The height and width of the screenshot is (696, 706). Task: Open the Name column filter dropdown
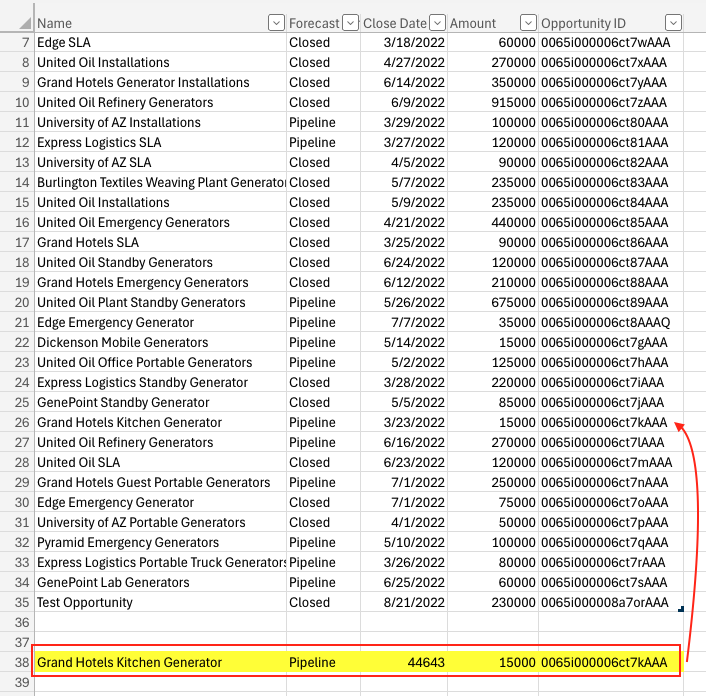coord(276,22)
